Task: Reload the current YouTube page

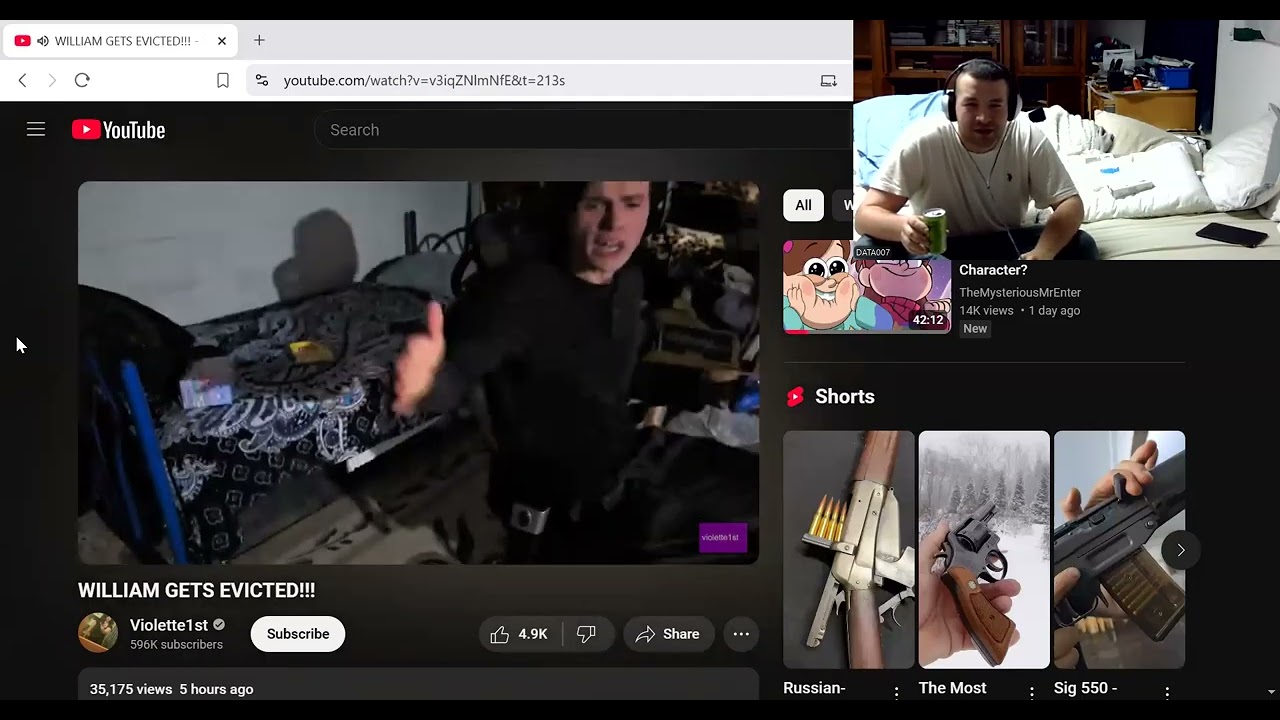Action: (x=82, y=80)
